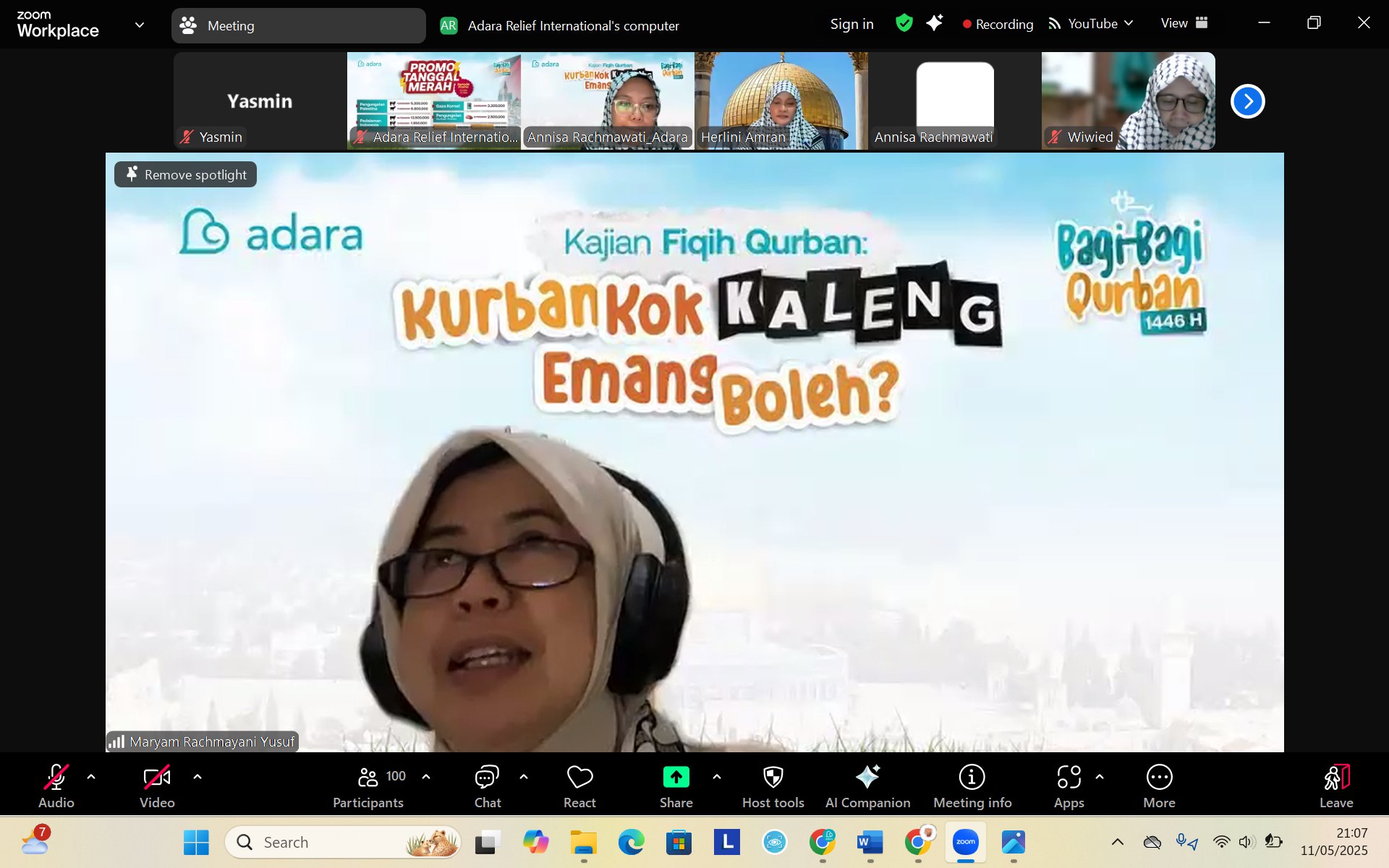The height and width of the screenshot is (868, 1389).
Task: Open the More options ellipsis
Action: pos(1159,778)
